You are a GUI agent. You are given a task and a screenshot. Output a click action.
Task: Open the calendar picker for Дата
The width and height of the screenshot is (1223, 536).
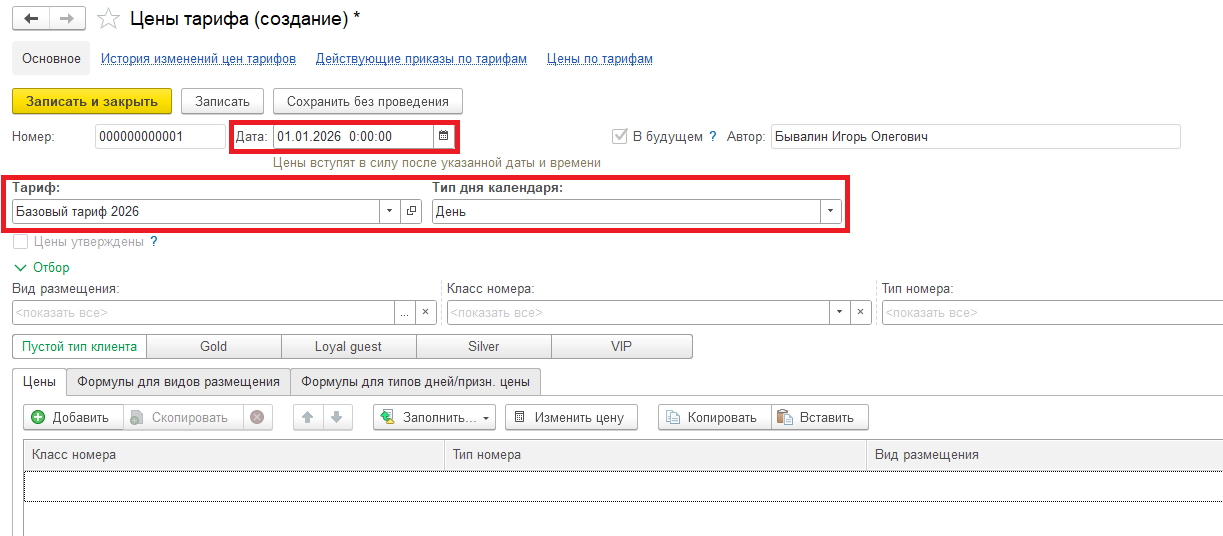(445, 136)
